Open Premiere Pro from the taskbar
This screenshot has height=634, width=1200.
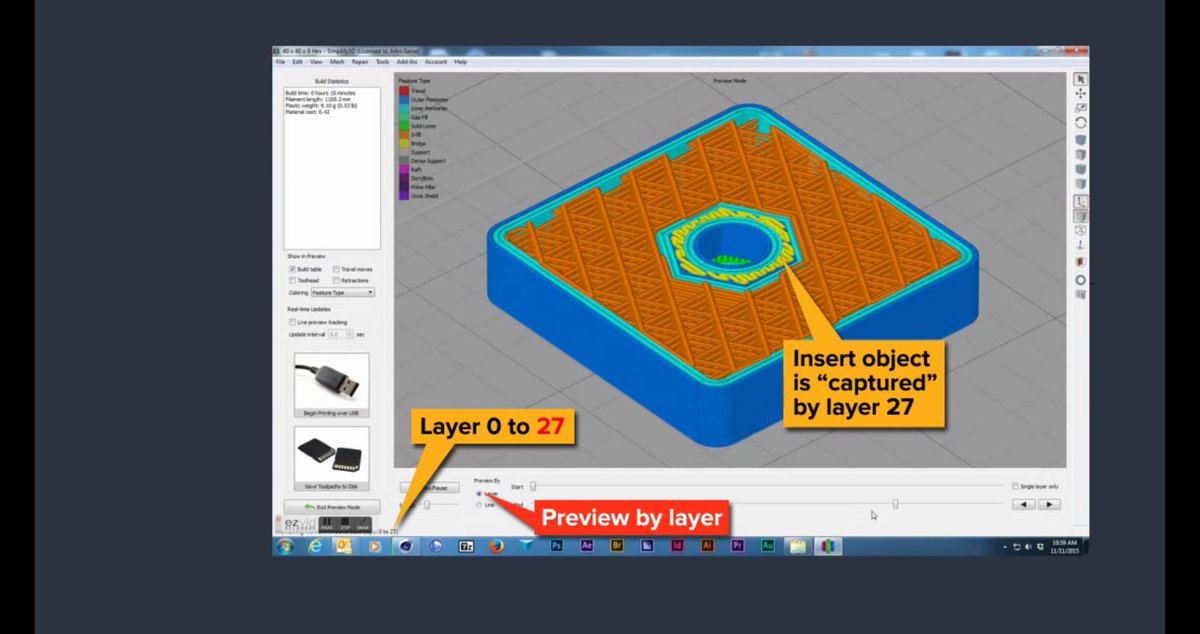pyautogui.click(x=737, y=546)
